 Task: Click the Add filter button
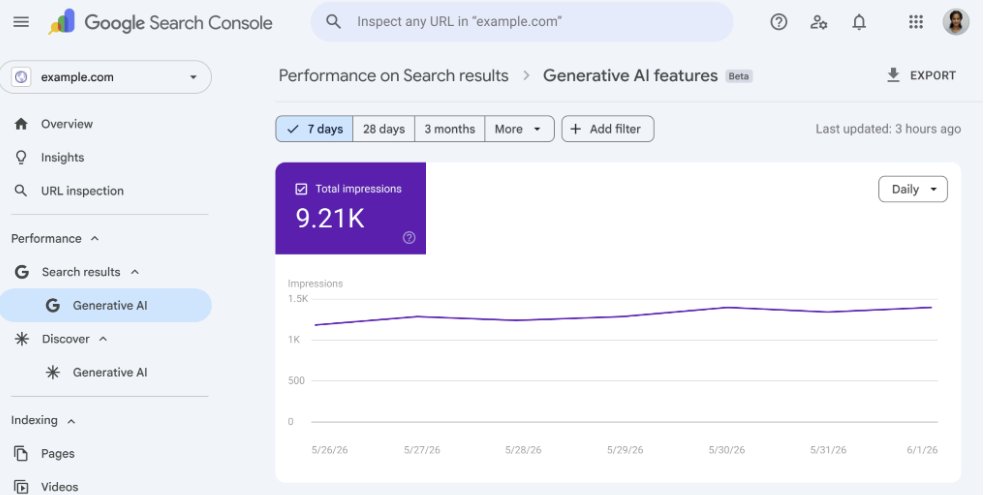point(607,129)
